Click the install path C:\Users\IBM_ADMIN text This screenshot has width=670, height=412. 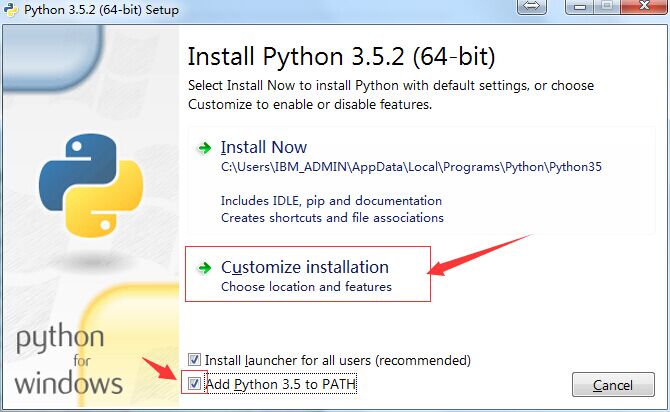click(411, 167)
